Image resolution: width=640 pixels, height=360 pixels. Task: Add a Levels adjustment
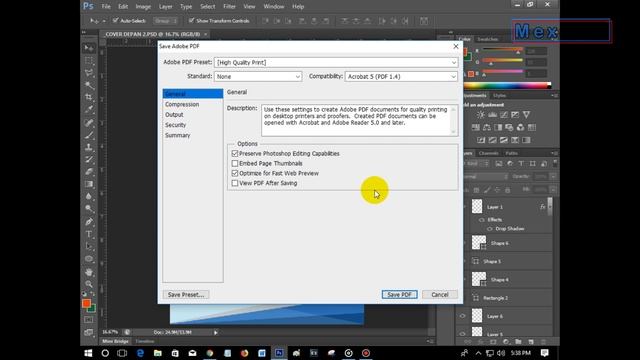pos(493,115)
